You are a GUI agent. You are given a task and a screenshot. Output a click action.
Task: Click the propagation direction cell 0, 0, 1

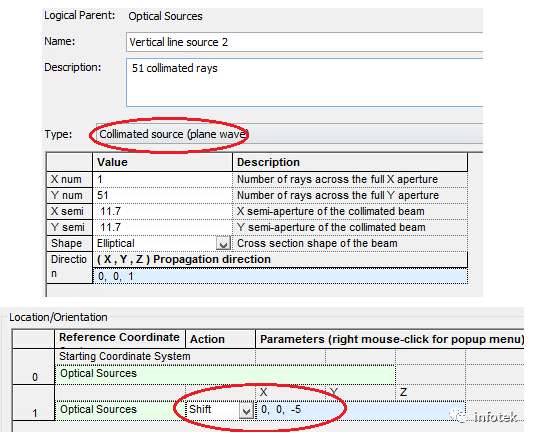(280, 276)
